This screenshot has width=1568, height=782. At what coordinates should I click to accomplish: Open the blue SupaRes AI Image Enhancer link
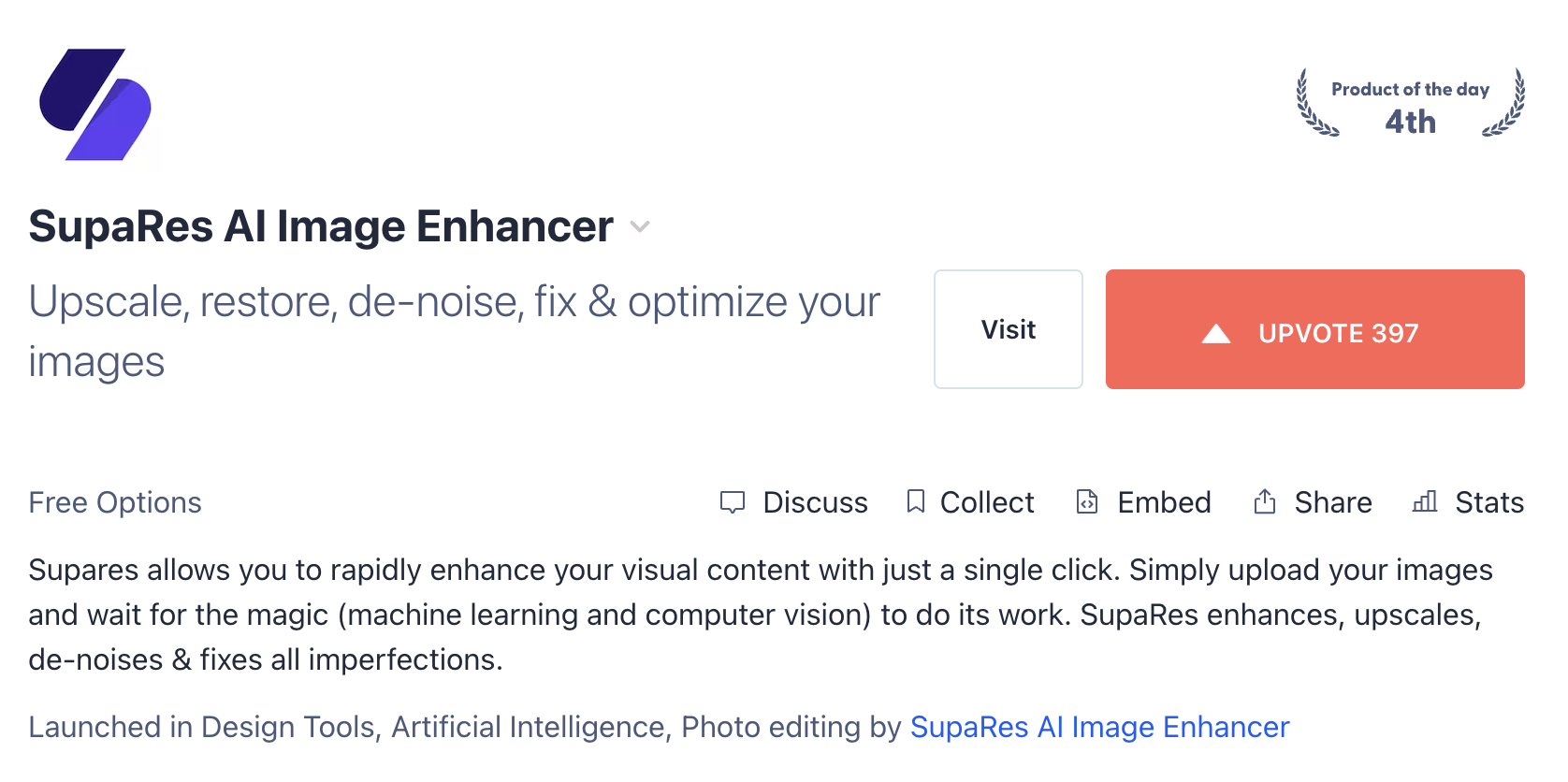click(x=1099, y=727)
